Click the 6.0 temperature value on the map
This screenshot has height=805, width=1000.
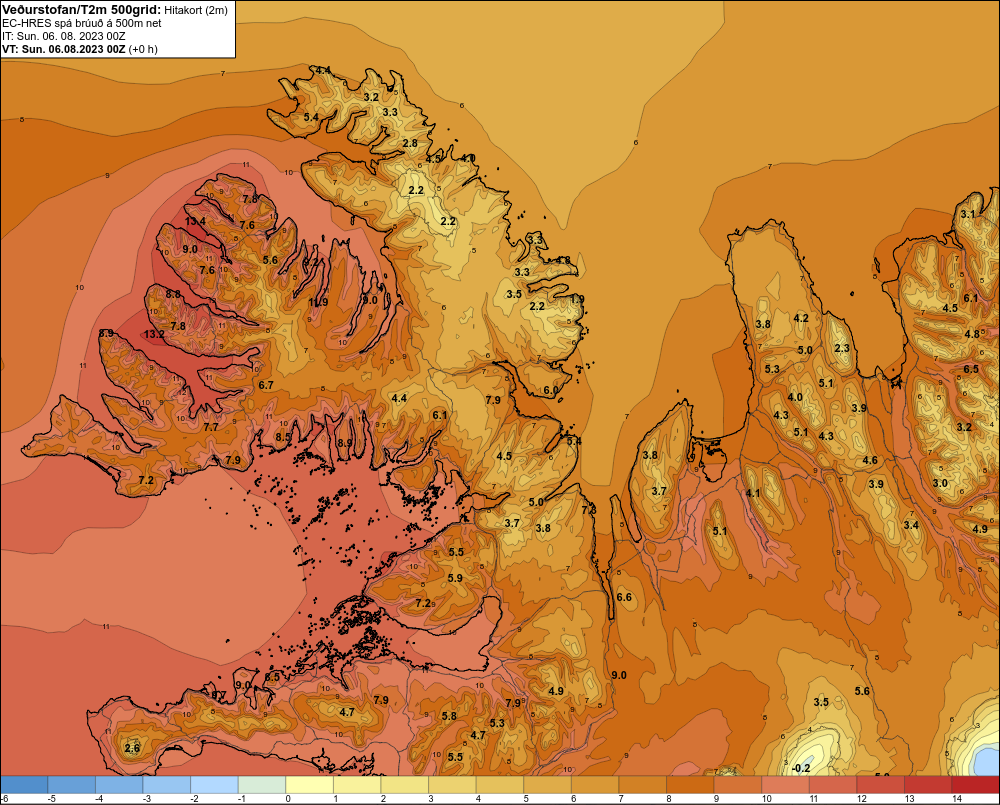(551, 390)
